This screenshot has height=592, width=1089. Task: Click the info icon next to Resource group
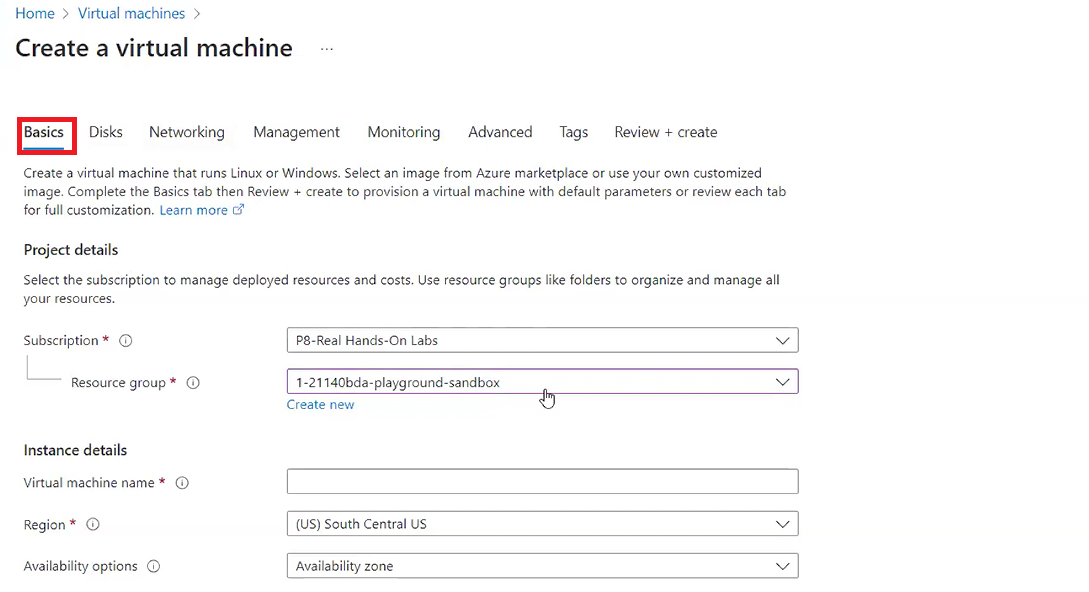193,383
